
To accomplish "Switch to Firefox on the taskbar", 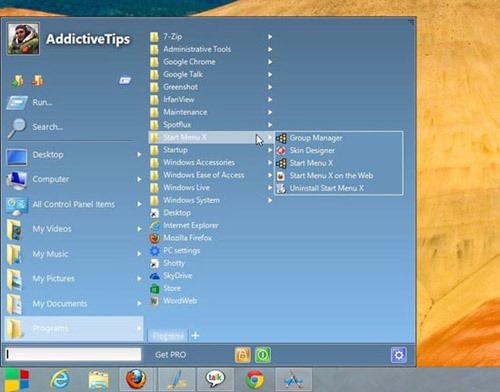I will 136,379.
